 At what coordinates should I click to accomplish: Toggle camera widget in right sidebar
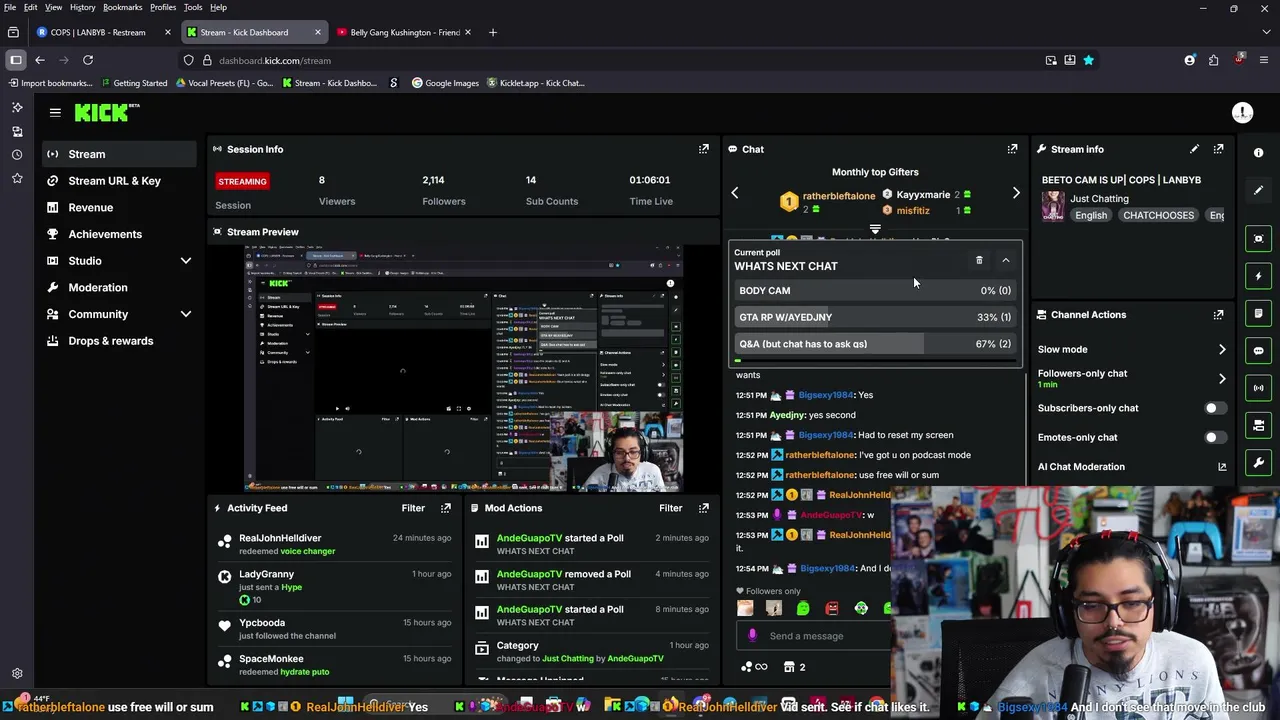click(1259, 426)
